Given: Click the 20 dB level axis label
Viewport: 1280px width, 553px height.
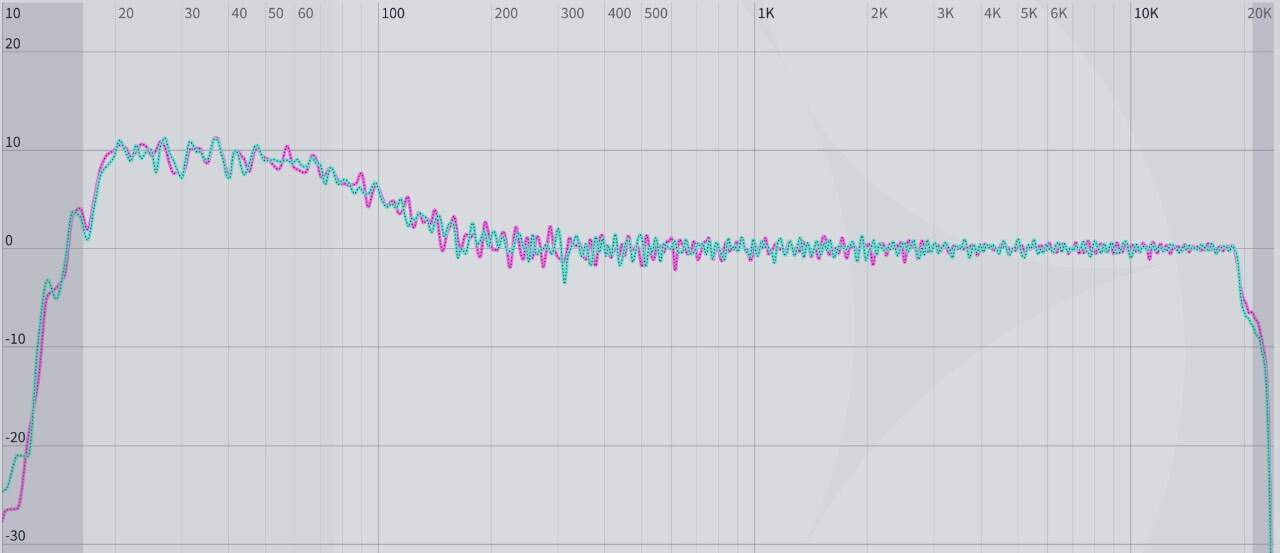Looking at the screenshot, I should click(12, 44).
